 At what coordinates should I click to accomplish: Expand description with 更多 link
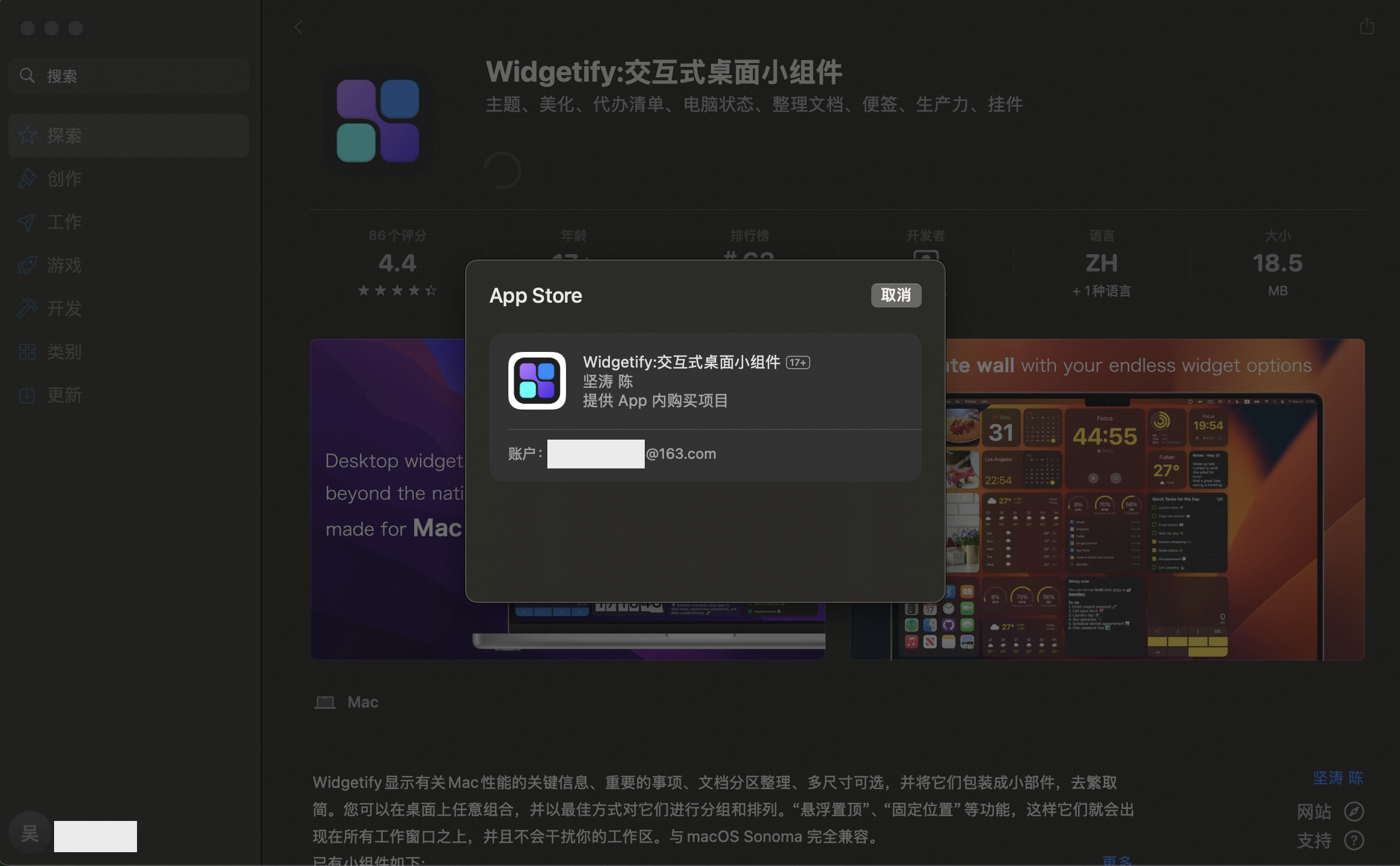[x=1117, y=860]
